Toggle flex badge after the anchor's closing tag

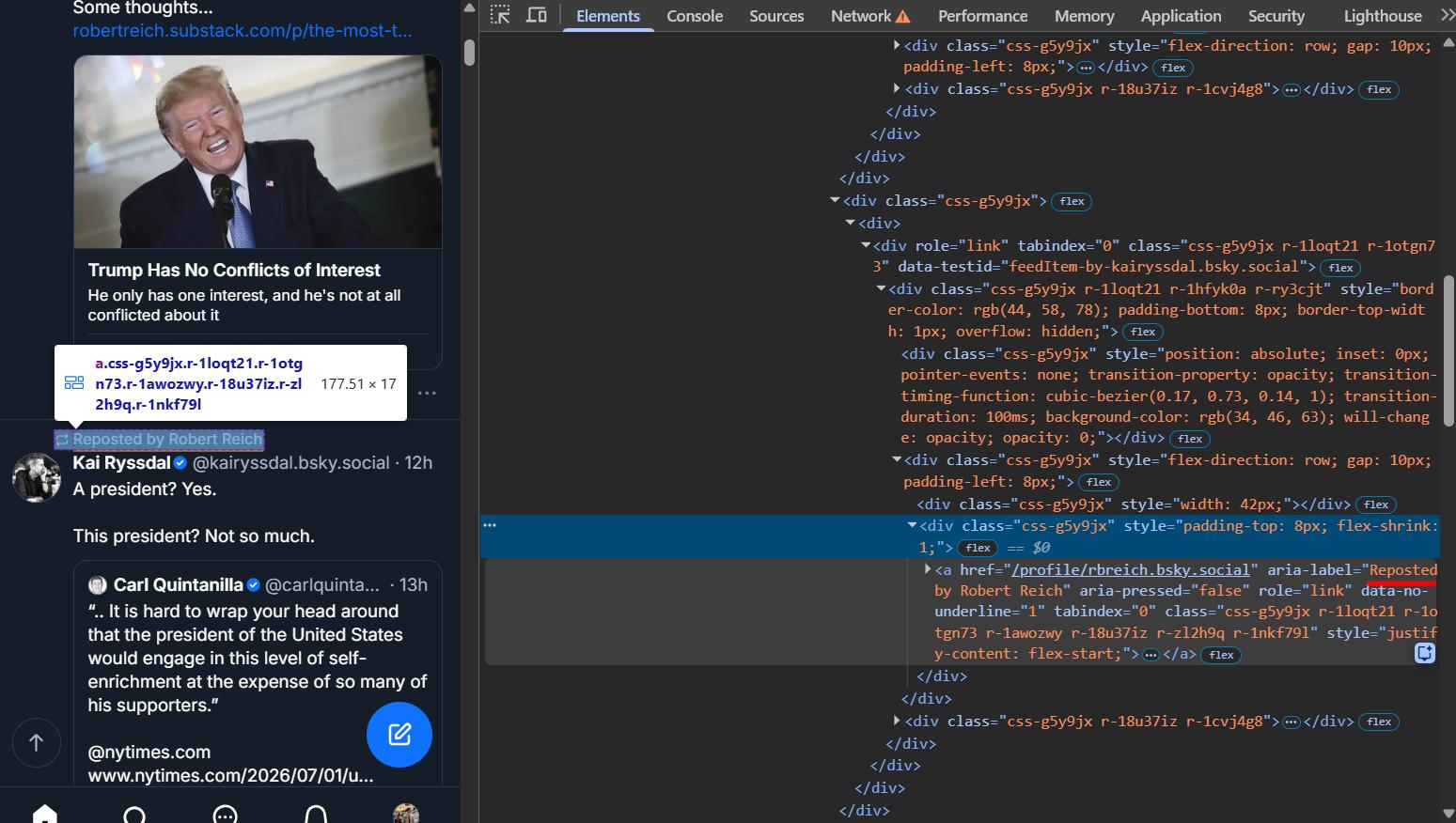pos(1221,655)
